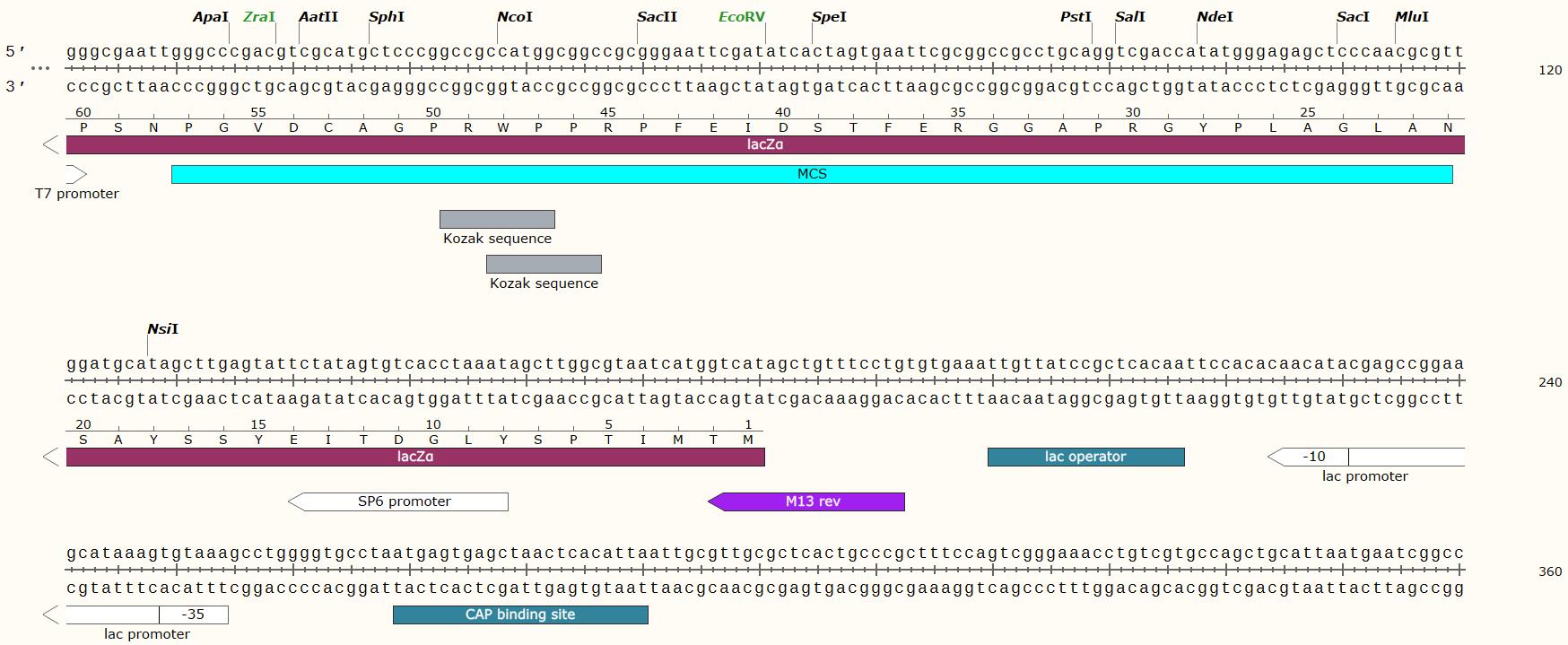Select the PstI enzyme label

coord(1076,17)
